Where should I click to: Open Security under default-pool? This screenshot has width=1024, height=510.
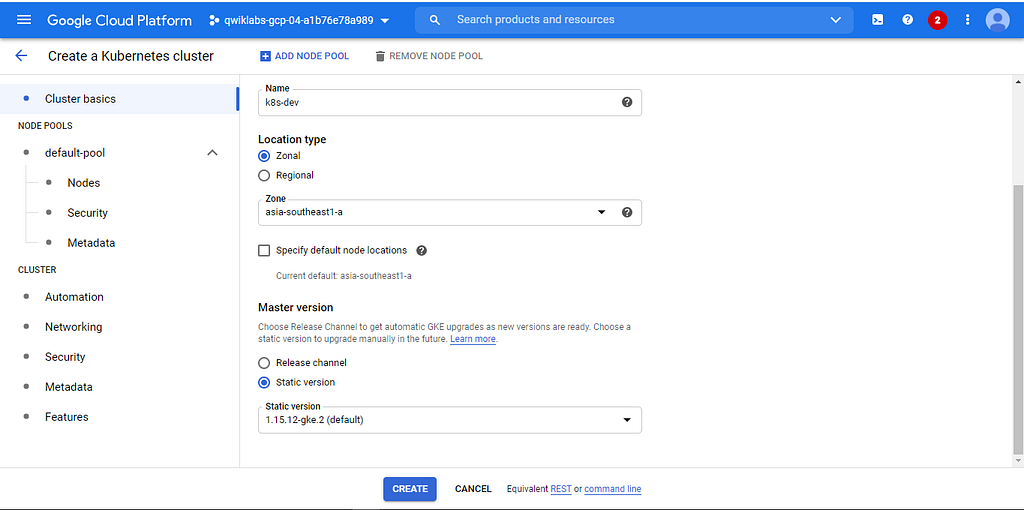88,213
